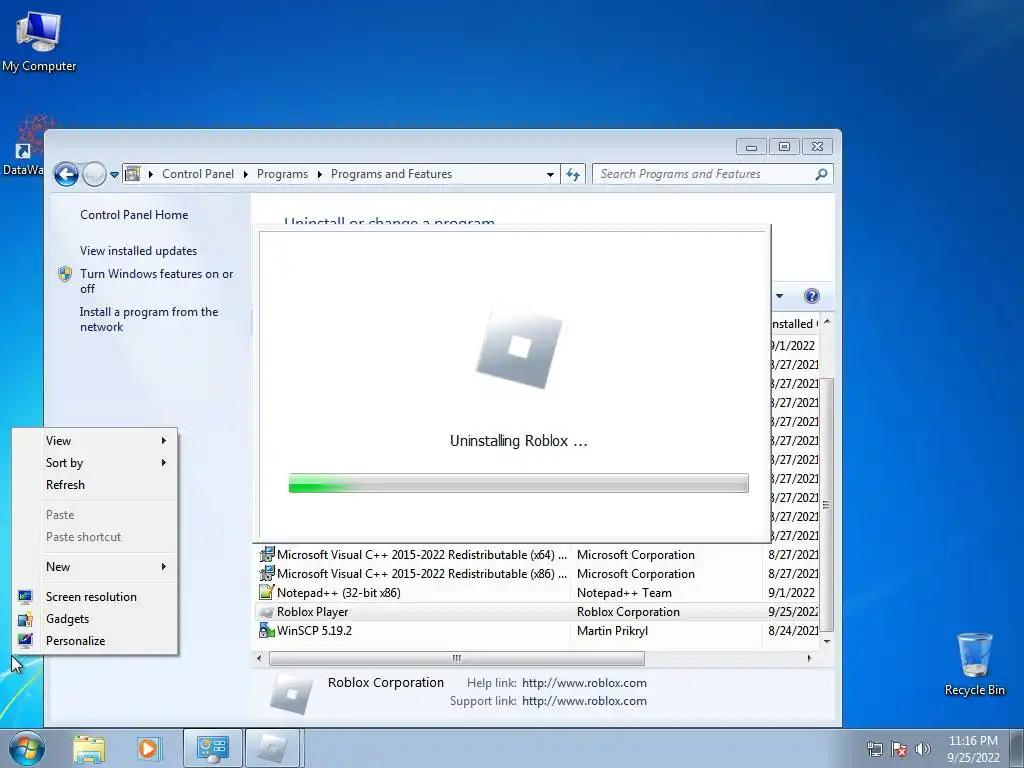
Task: Select the WinSCP 5.19.2 row
Action: [x=537, y=631]
